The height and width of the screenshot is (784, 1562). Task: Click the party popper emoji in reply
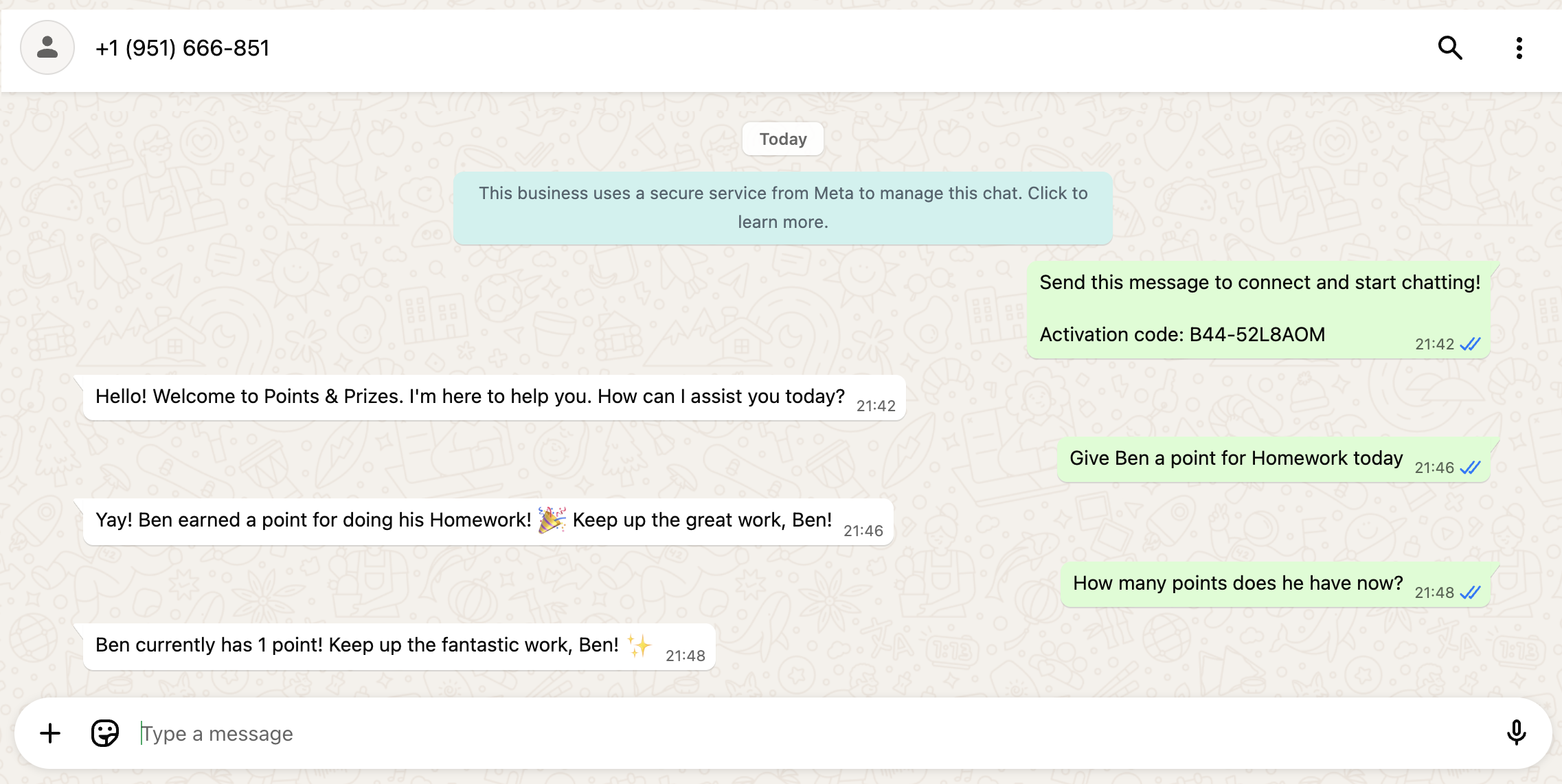(x=552, y=520)
